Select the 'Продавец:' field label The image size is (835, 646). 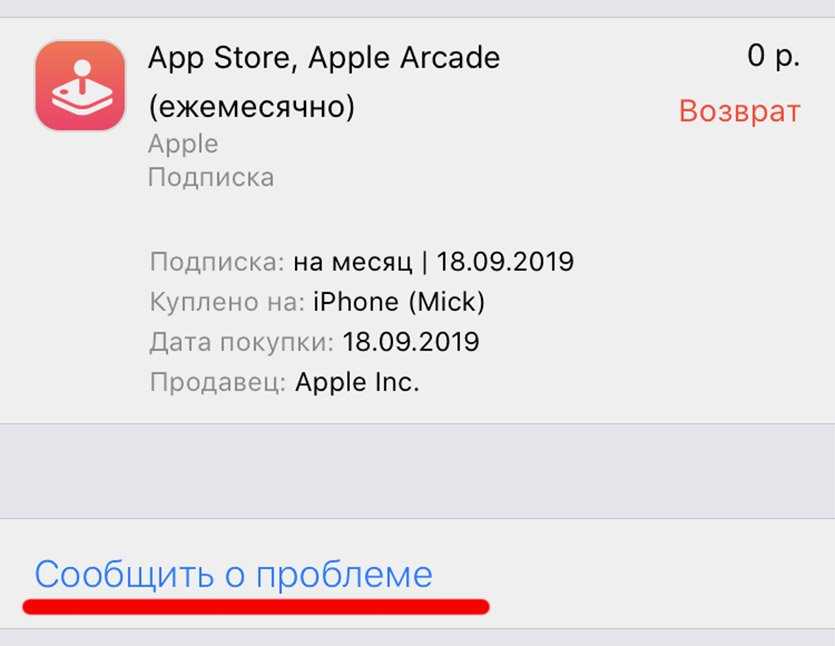pyautogui.click(x=218, y=382)
